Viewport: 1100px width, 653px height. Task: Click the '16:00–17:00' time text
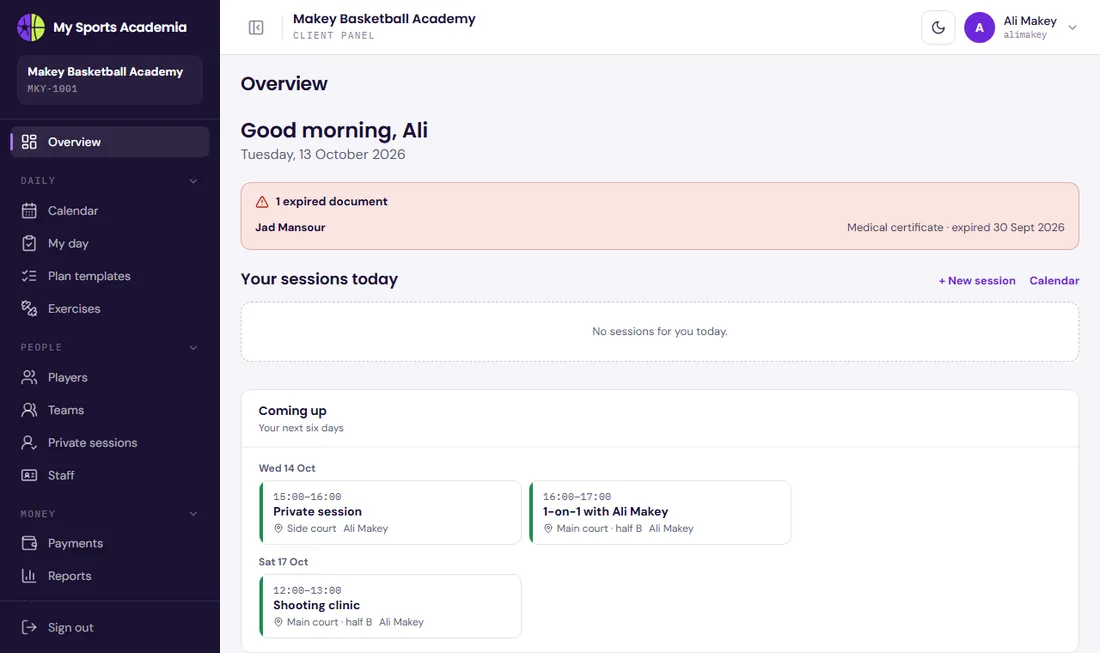577,497
